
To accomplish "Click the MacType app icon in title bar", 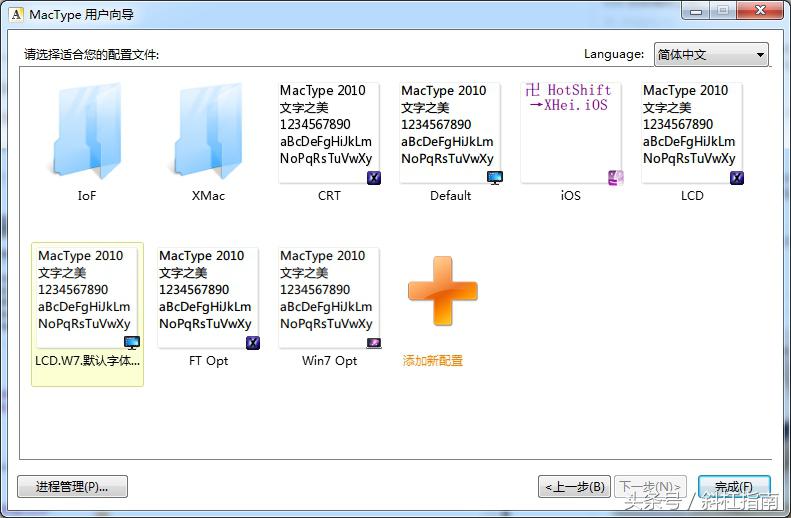I will point(17,15).
